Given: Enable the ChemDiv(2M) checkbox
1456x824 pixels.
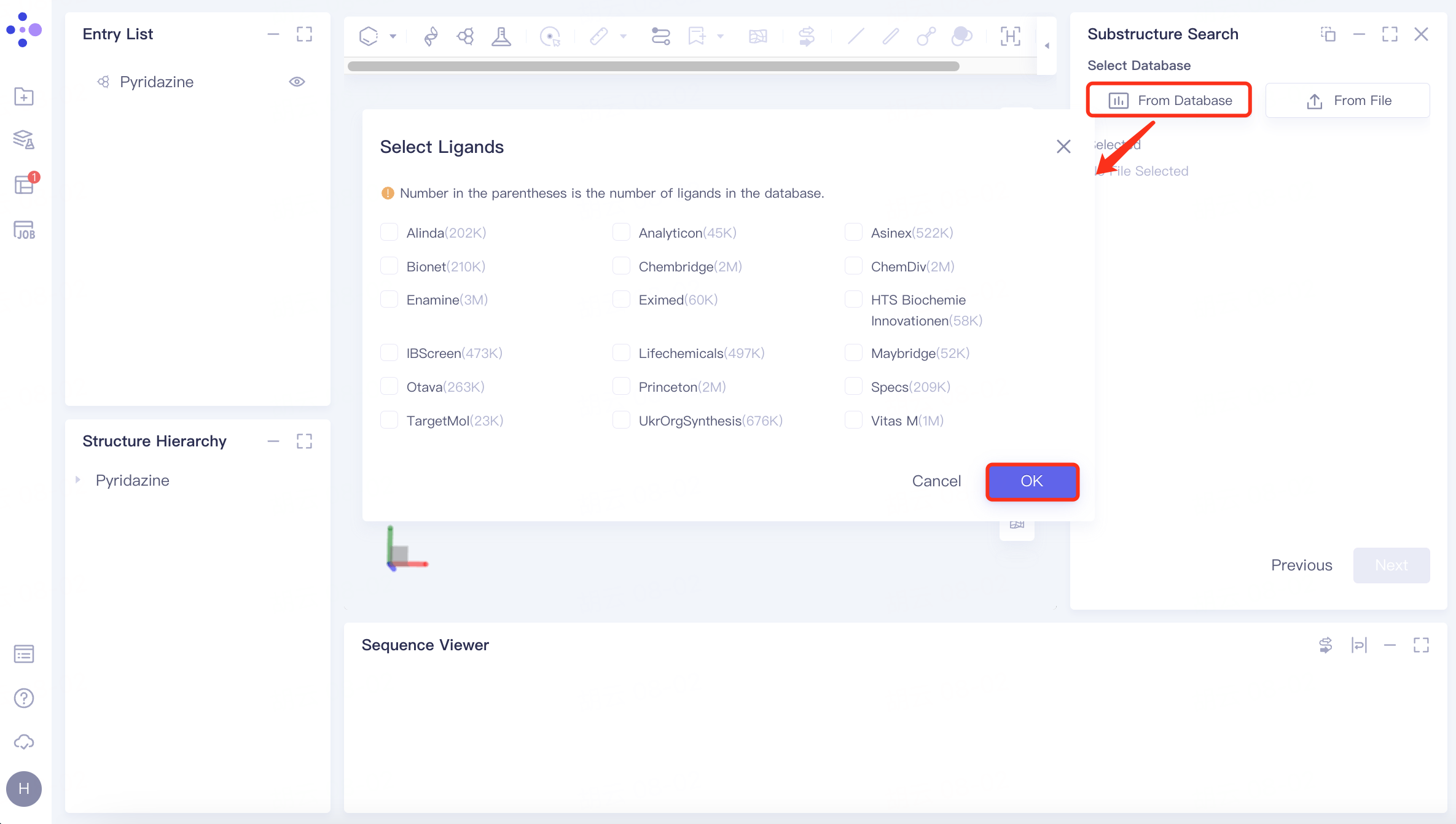Looking at the screenshot, I should point(853,266).
